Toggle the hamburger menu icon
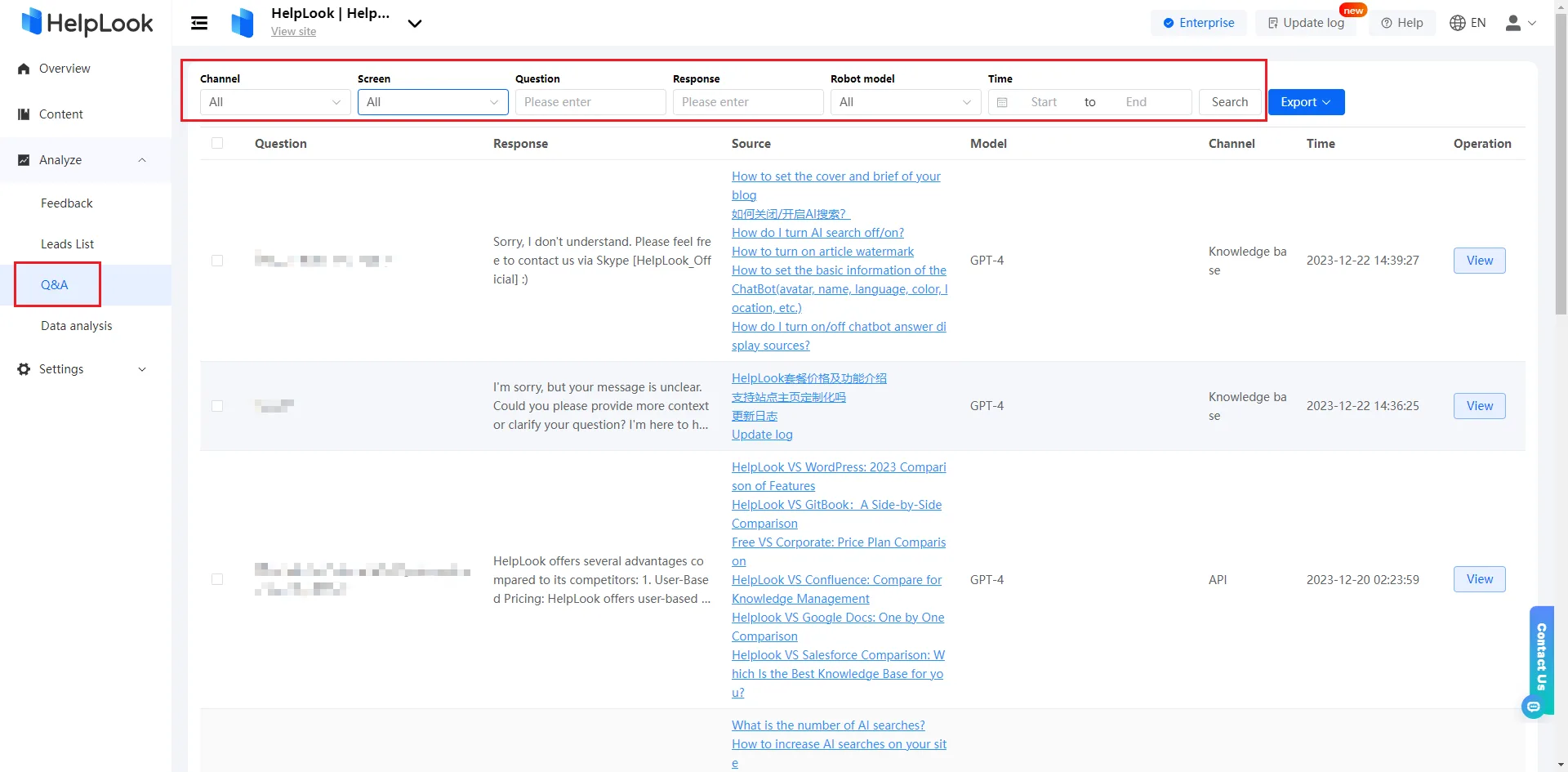The width and height of the screenshot is (1568, 772). (199, 23)
